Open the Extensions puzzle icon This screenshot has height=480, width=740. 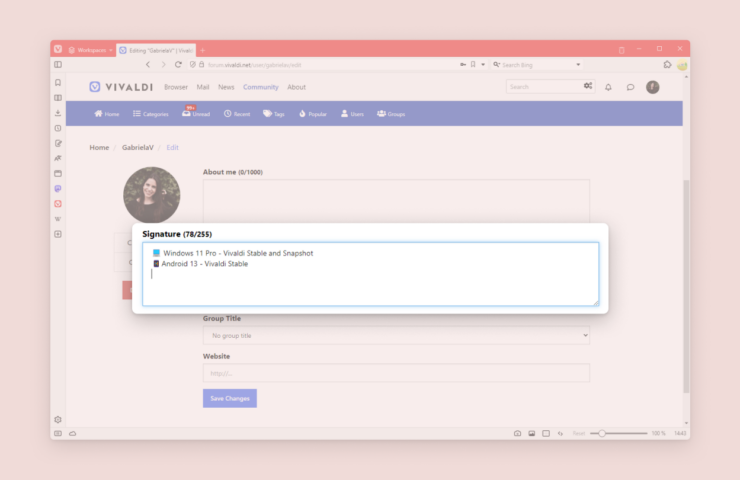pos(667,65)
